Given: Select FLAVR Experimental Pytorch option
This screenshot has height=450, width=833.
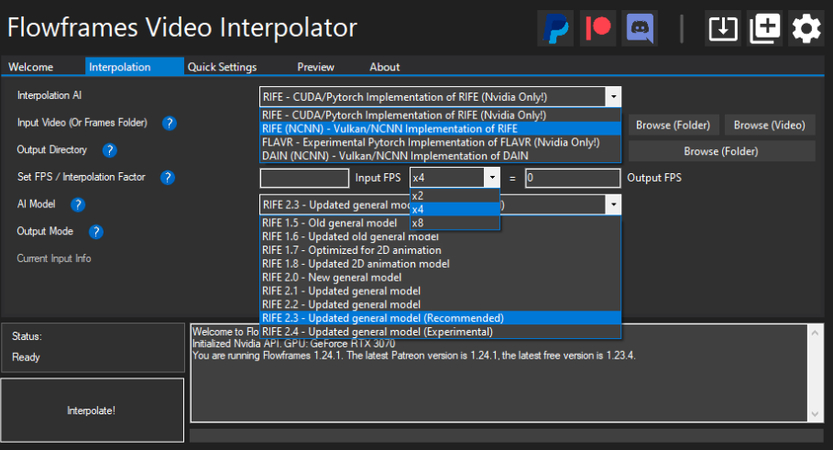Looking at the screenshot, I should pyautogui.click(x=440, y=142).
